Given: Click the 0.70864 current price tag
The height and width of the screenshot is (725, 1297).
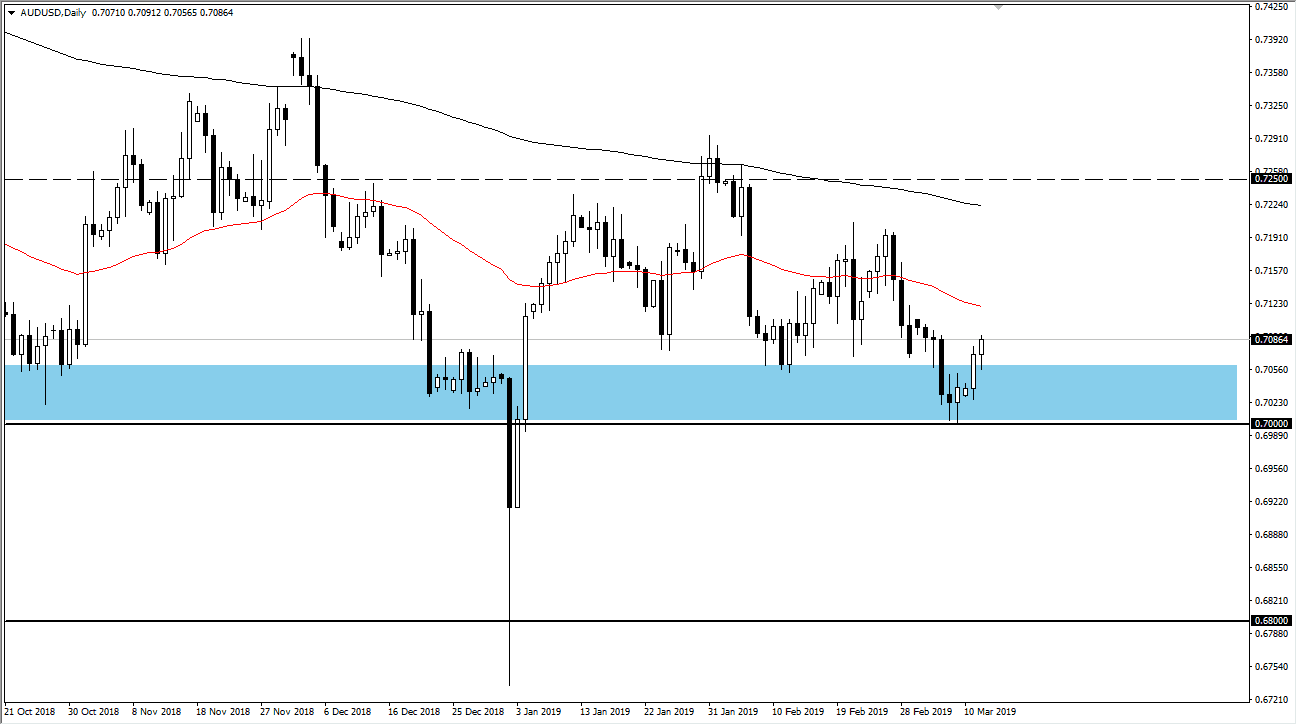Looking at the screenshot, I should point(1269,339).
